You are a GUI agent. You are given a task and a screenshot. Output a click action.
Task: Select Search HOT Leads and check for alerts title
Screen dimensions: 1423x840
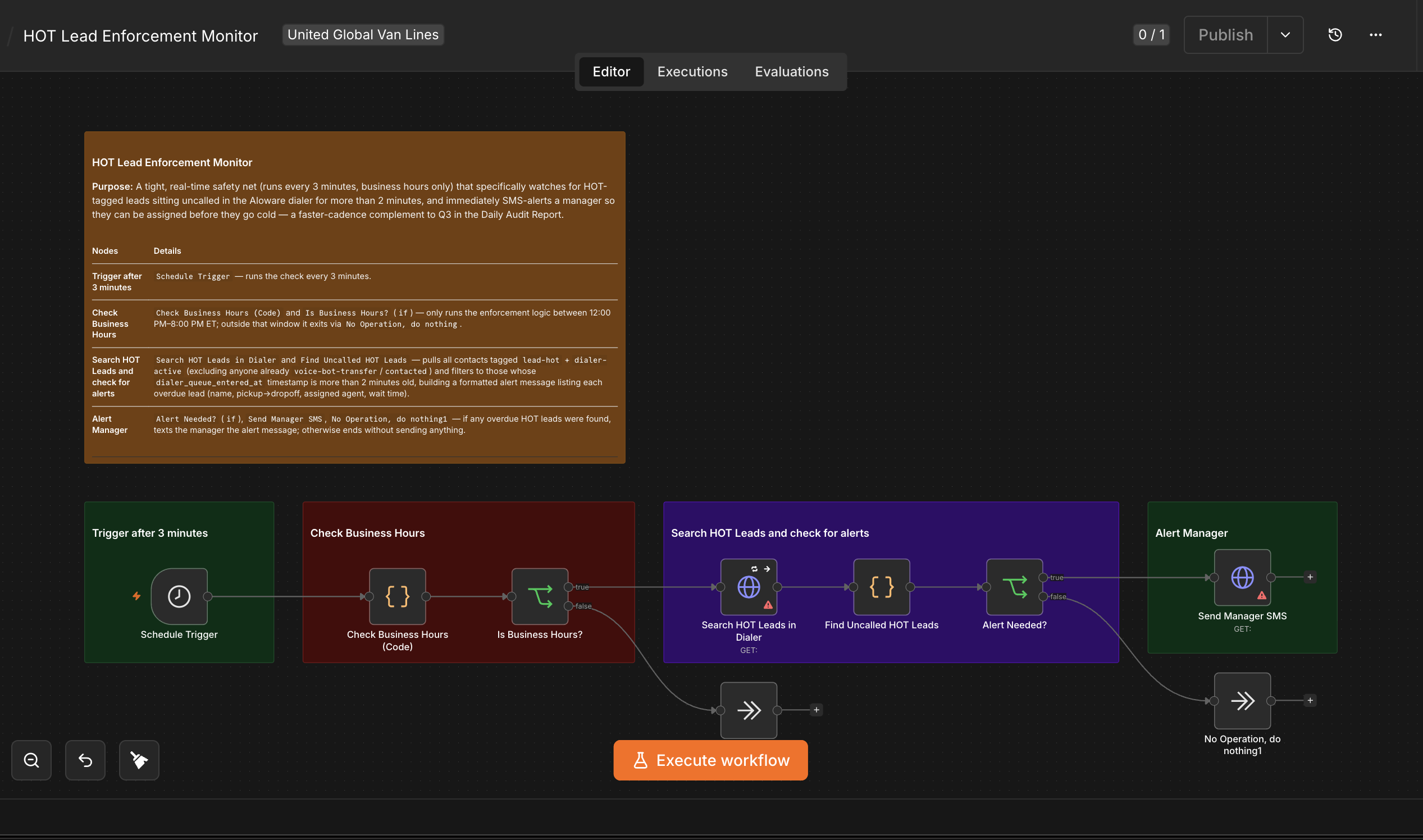tap(770, 533)
